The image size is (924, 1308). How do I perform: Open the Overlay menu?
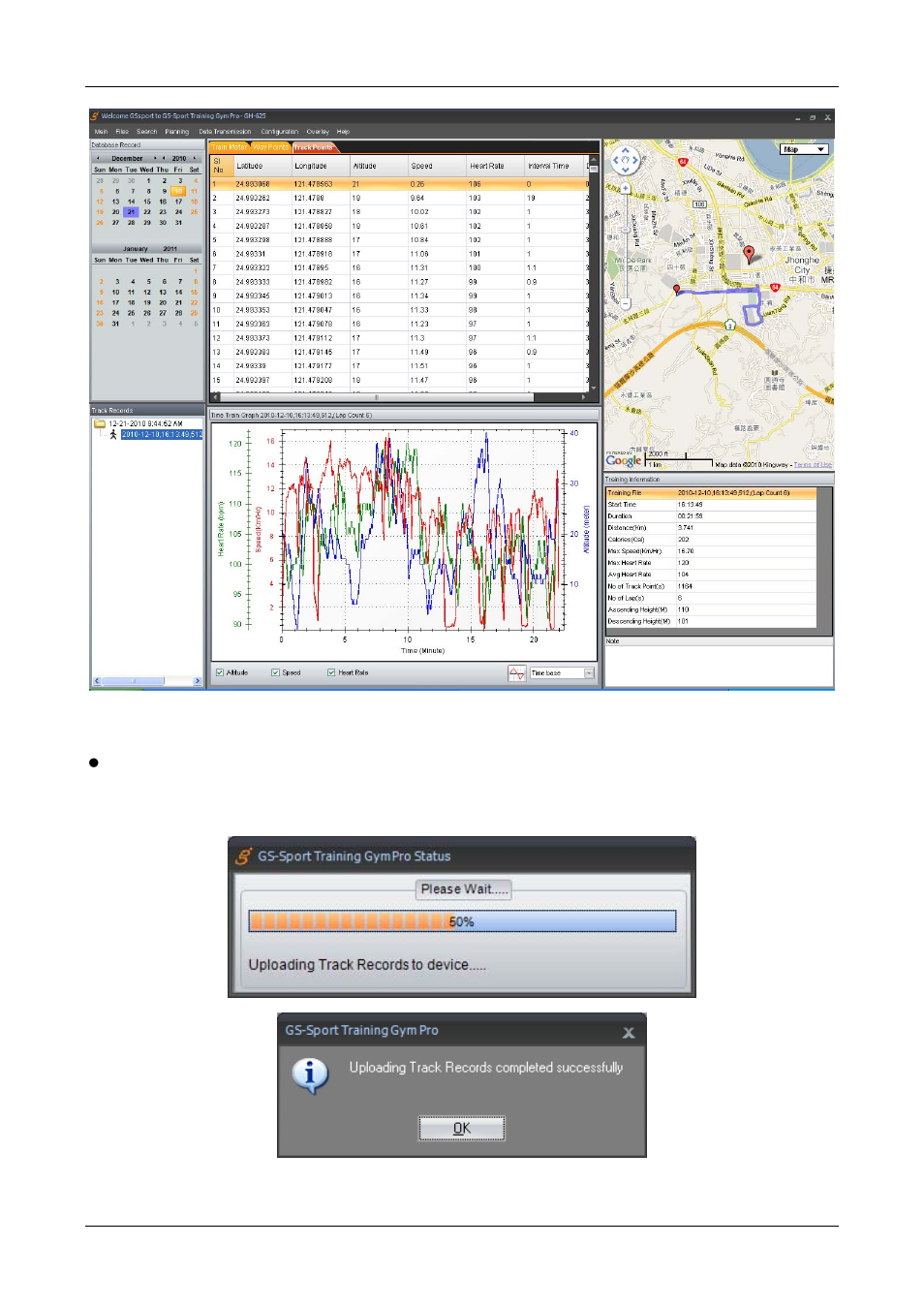coord(318,132)
